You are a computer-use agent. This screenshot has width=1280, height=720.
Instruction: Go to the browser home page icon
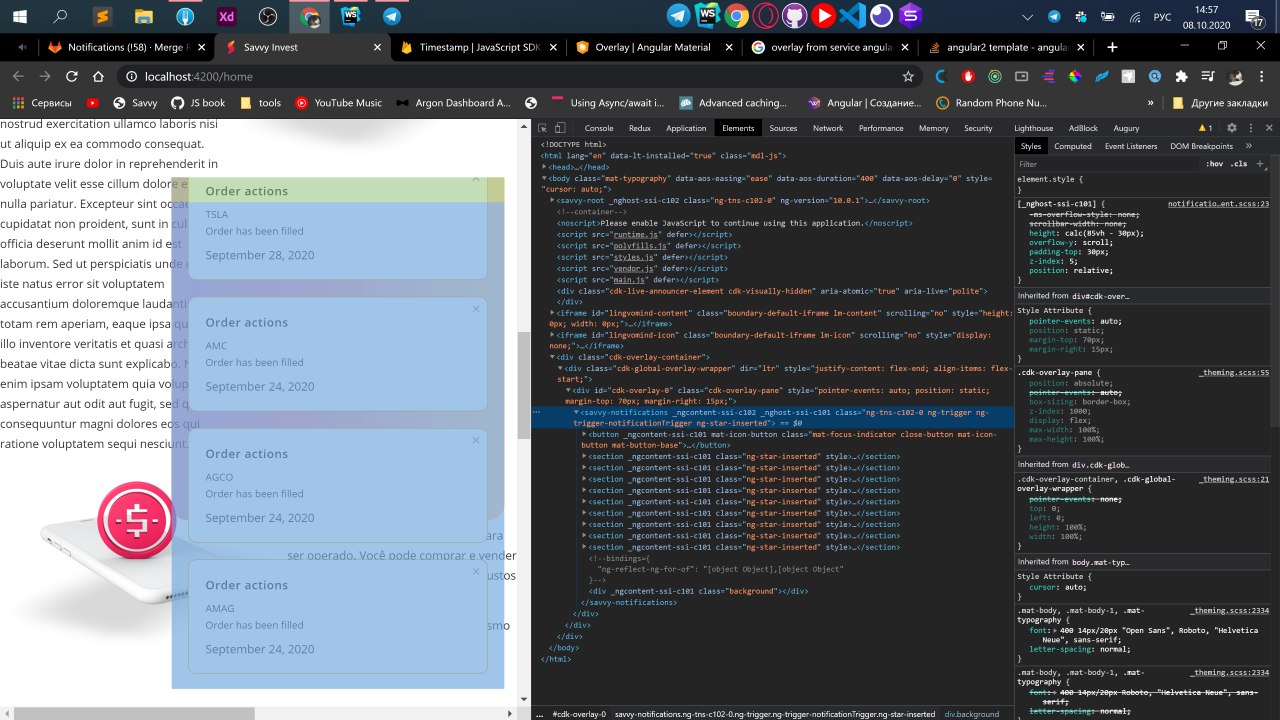tap(98, 76)
